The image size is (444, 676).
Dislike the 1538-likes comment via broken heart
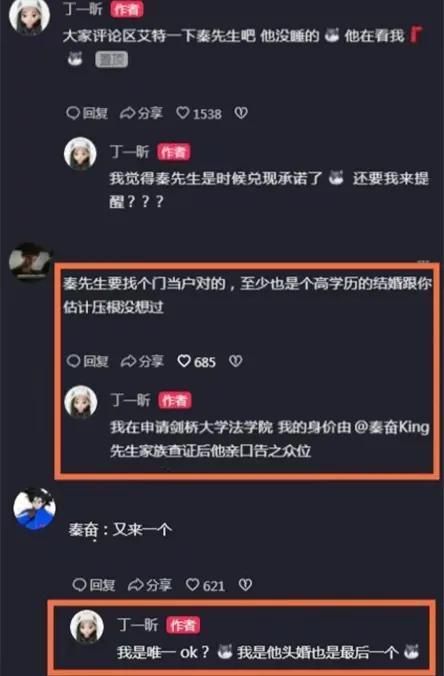point(241,113)
